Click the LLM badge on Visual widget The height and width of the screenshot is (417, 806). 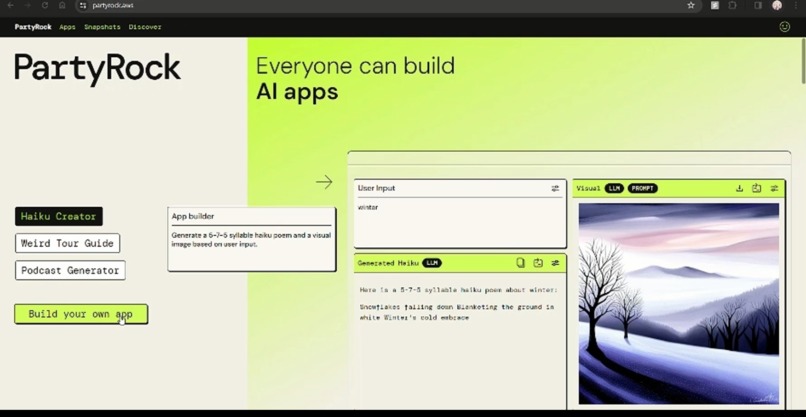614,188
